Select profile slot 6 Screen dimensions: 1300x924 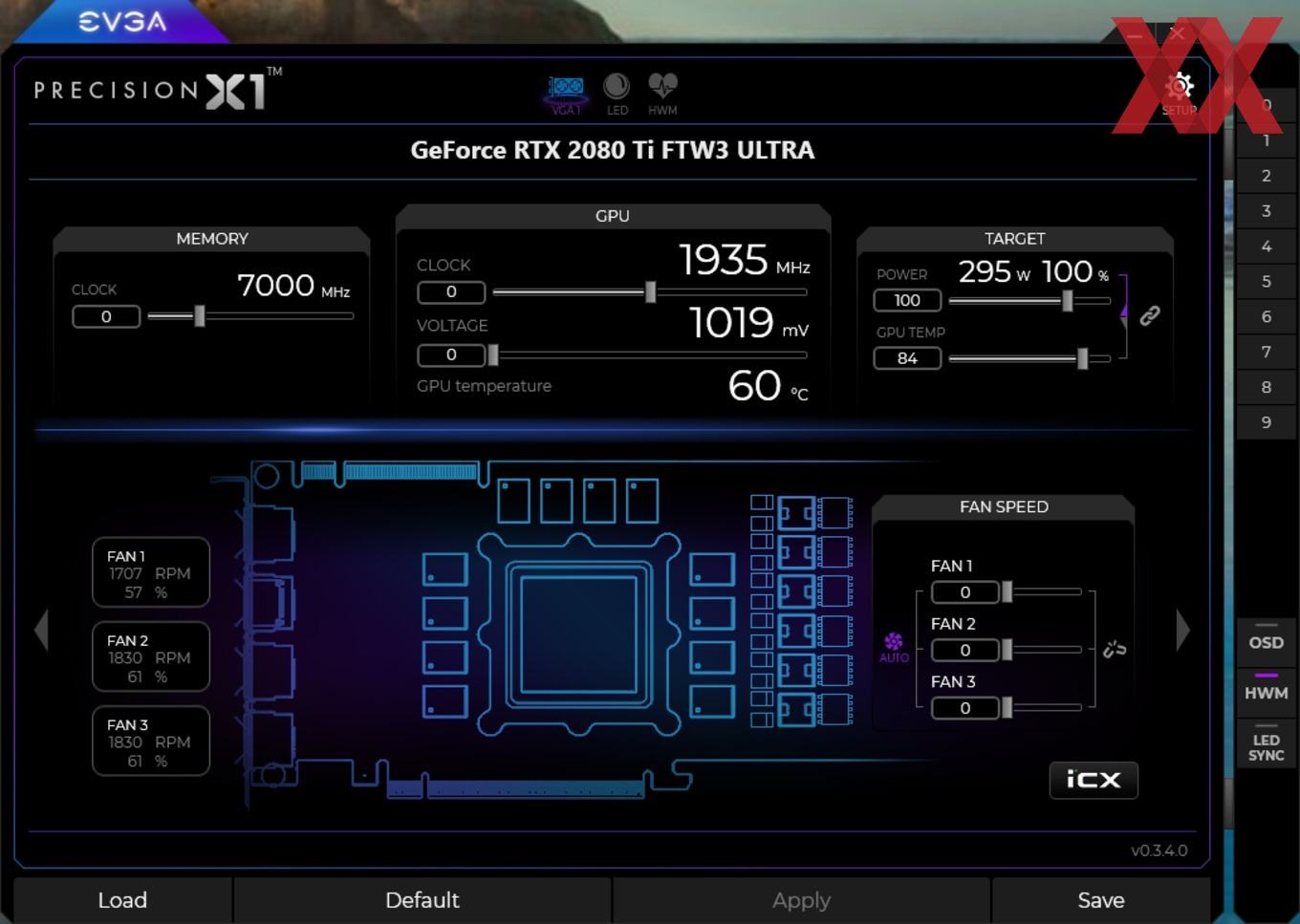[1267, 316]
